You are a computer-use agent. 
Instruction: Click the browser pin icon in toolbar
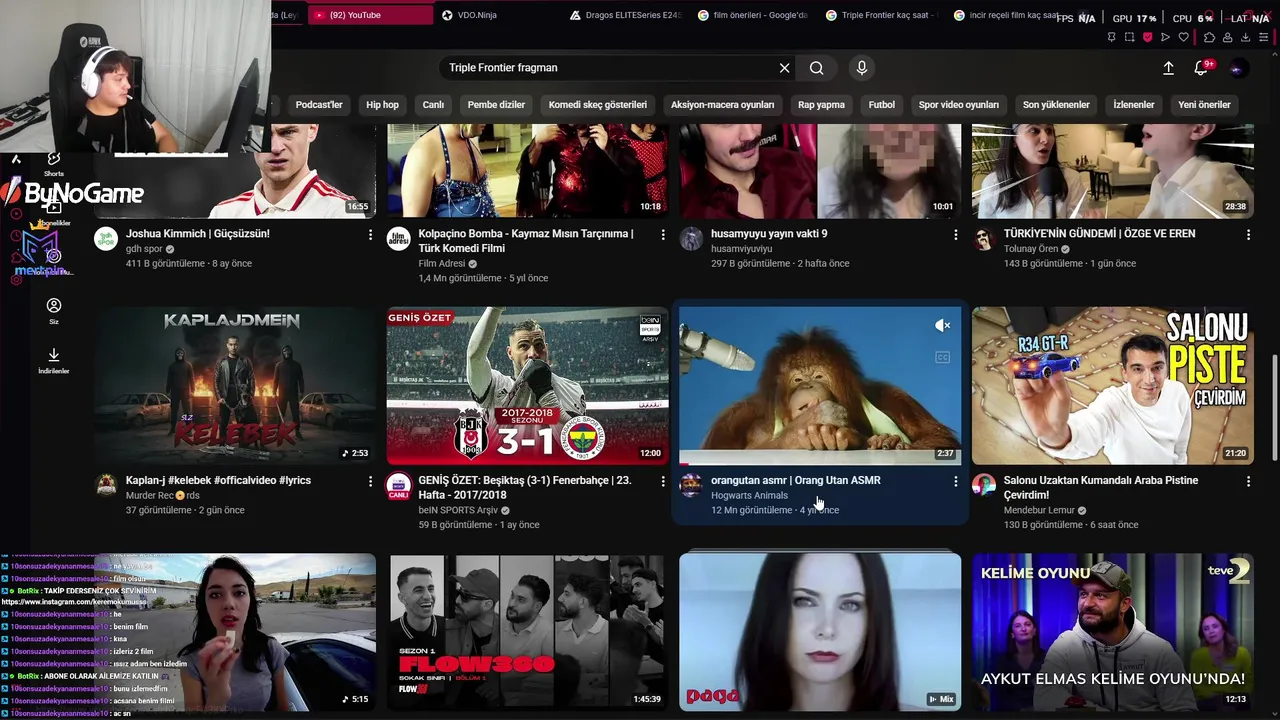pos(1111,37)
